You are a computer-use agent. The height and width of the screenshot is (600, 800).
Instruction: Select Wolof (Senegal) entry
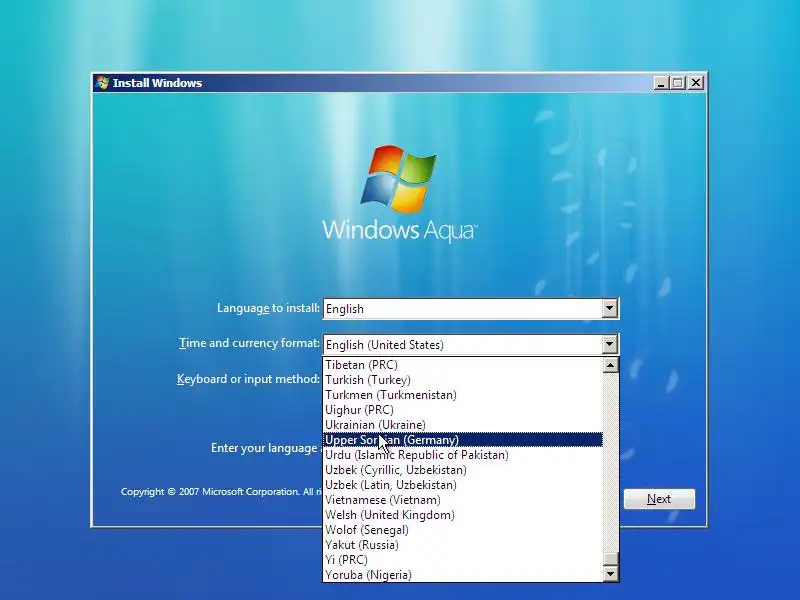(x=463, y=530)
